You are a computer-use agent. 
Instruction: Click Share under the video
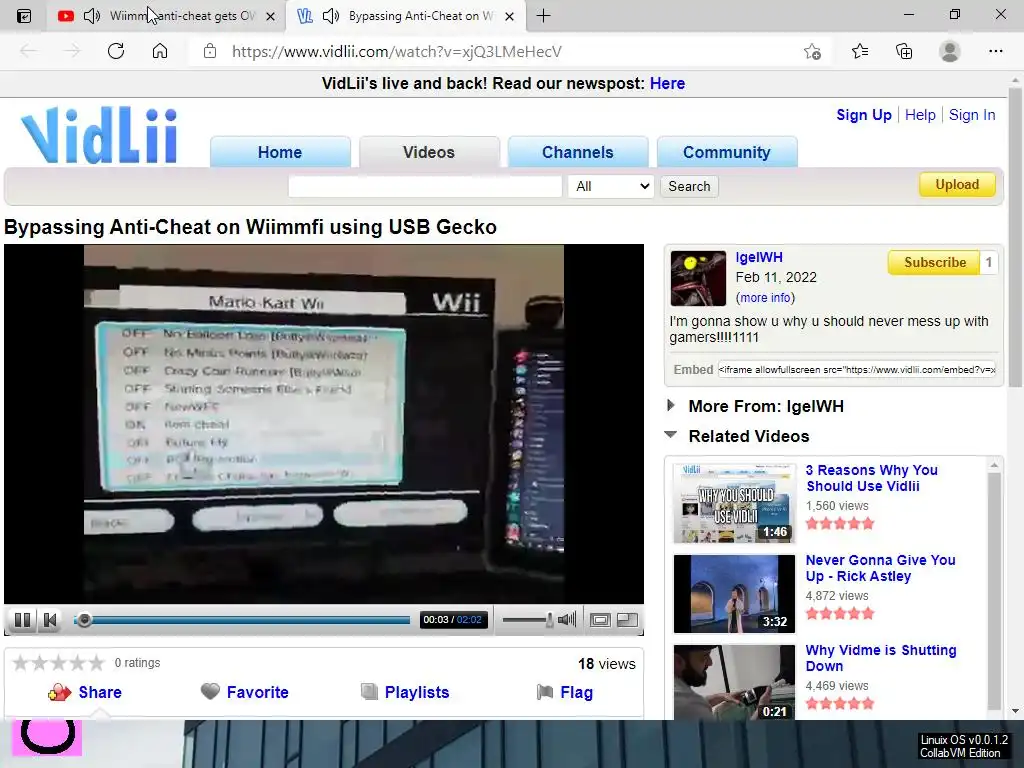85,692
